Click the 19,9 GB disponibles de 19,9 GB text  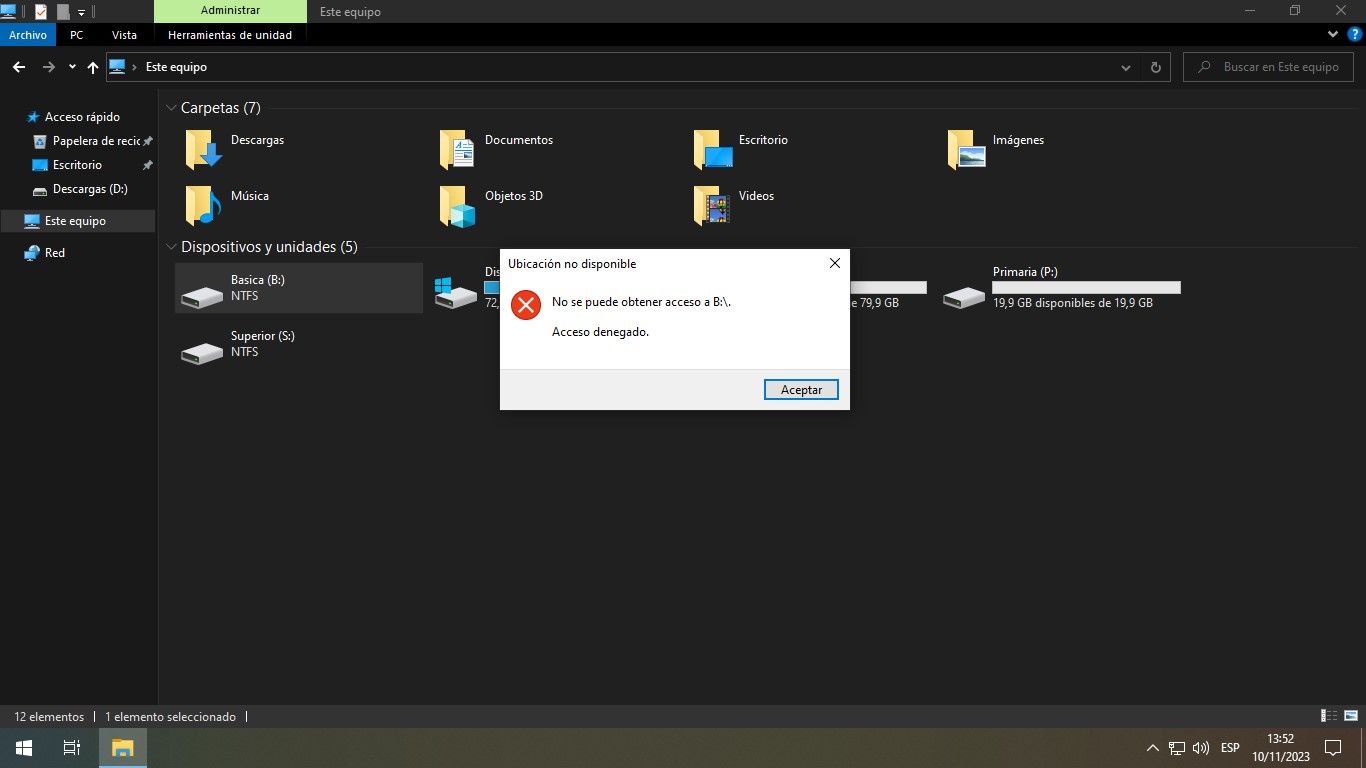point(1072,303)
